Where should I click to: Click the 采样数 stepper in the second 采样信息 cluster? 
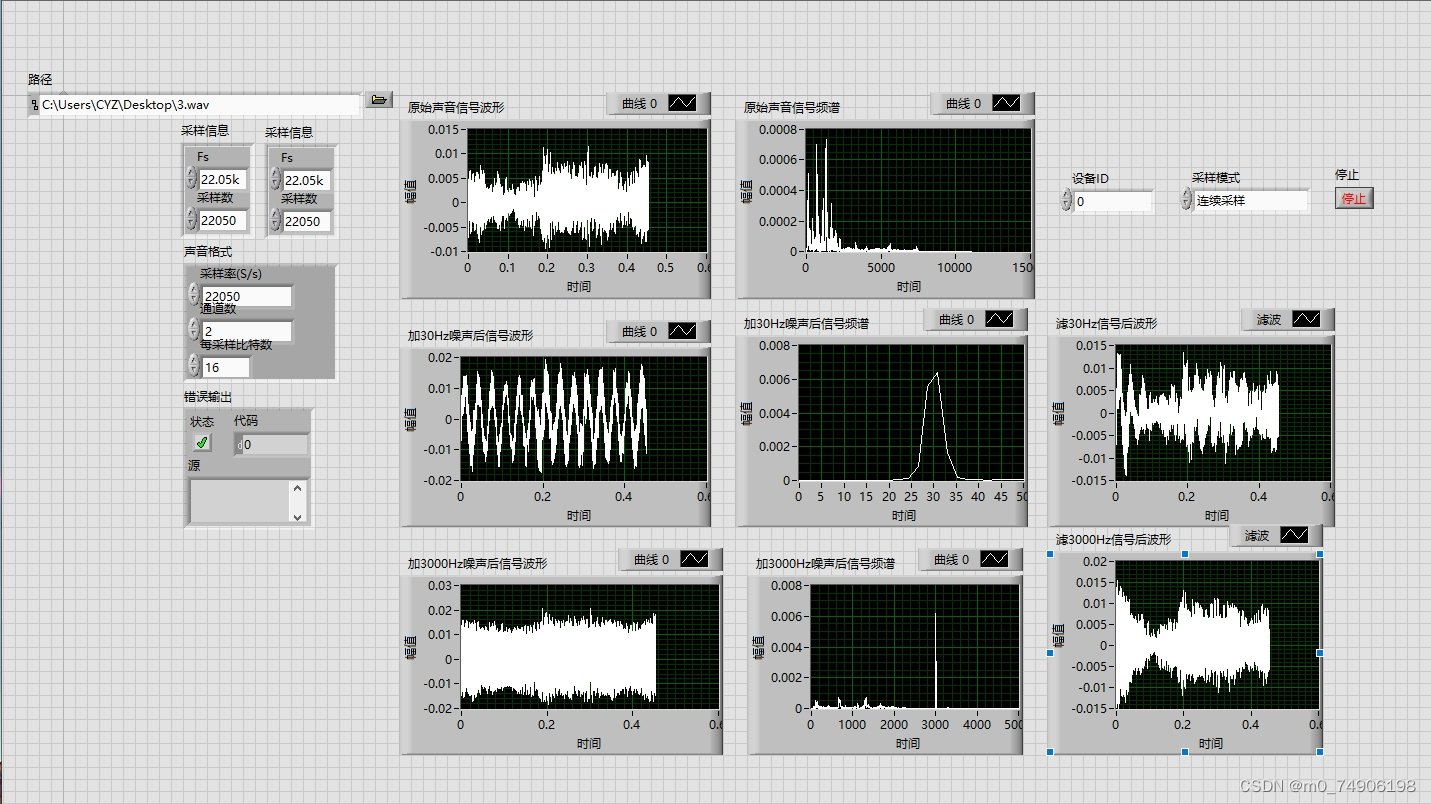[275, 220]
